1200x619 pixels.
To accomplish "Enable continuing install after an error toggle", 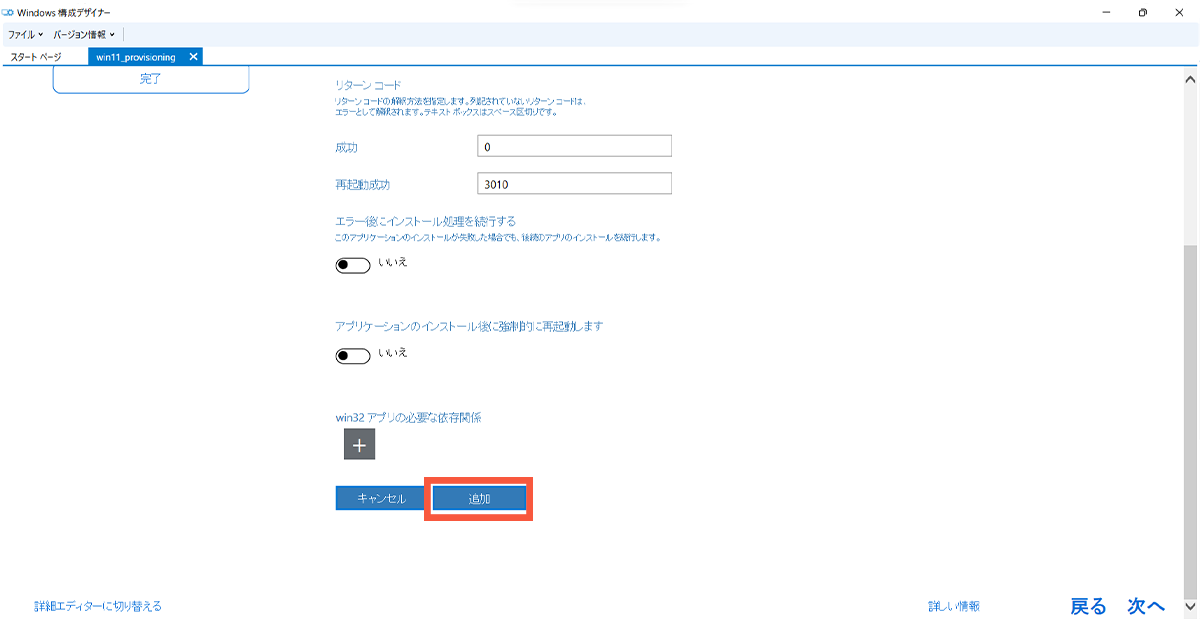I will coord(352,266).
